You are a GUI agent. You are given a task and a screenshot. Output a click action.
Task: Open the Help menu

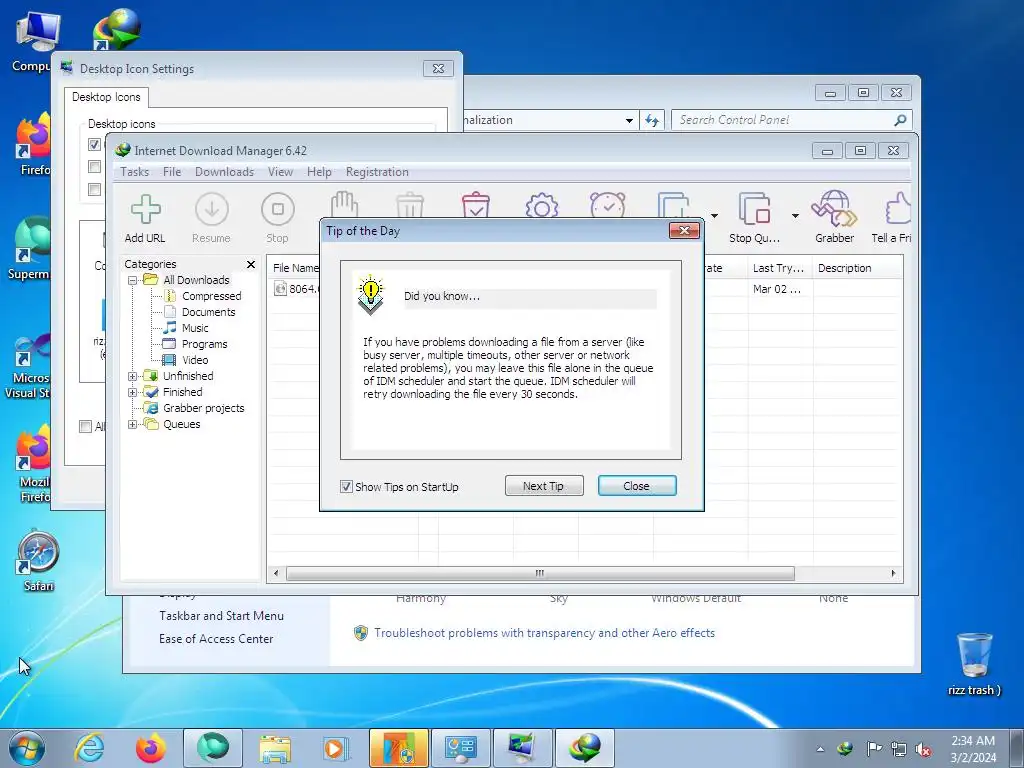[x=319, y=172]
